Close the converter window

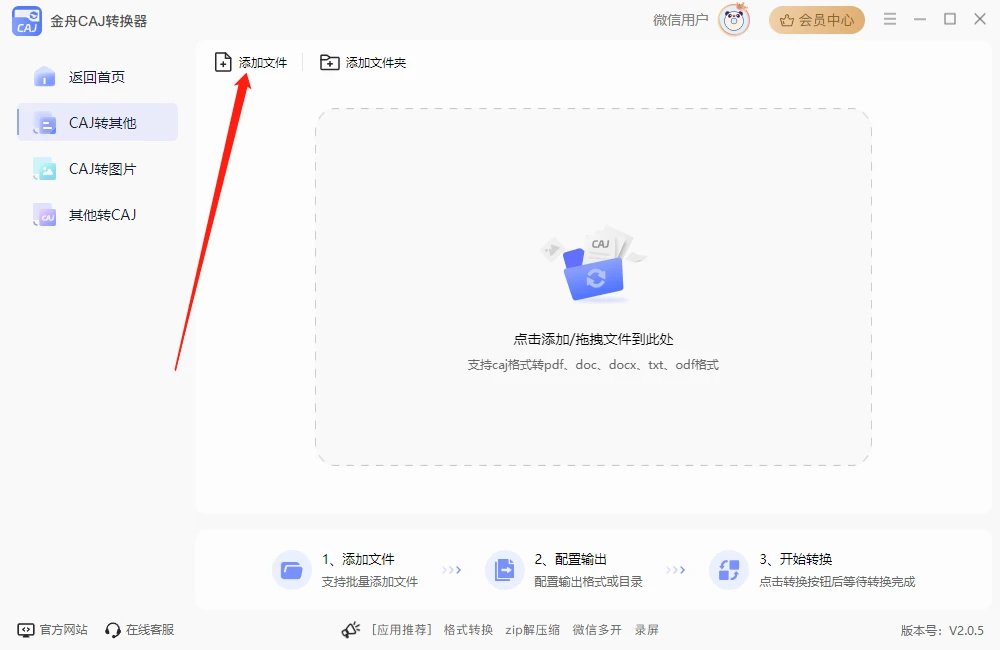coord(980,19)
